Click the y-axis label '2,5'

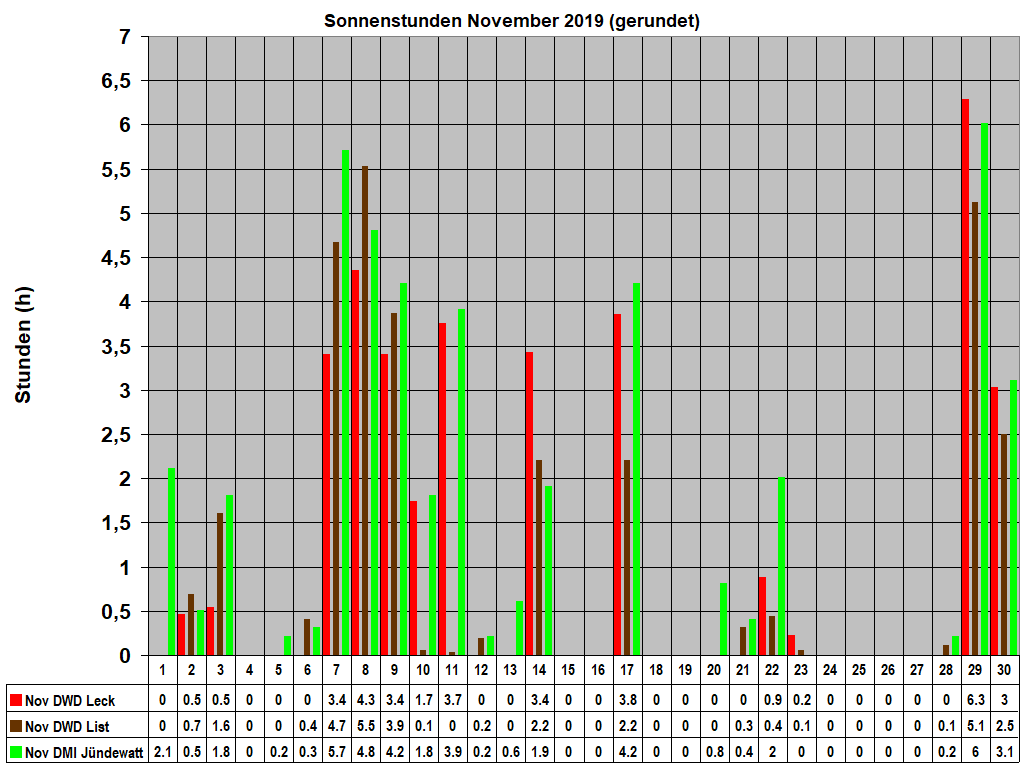(116, 435)
